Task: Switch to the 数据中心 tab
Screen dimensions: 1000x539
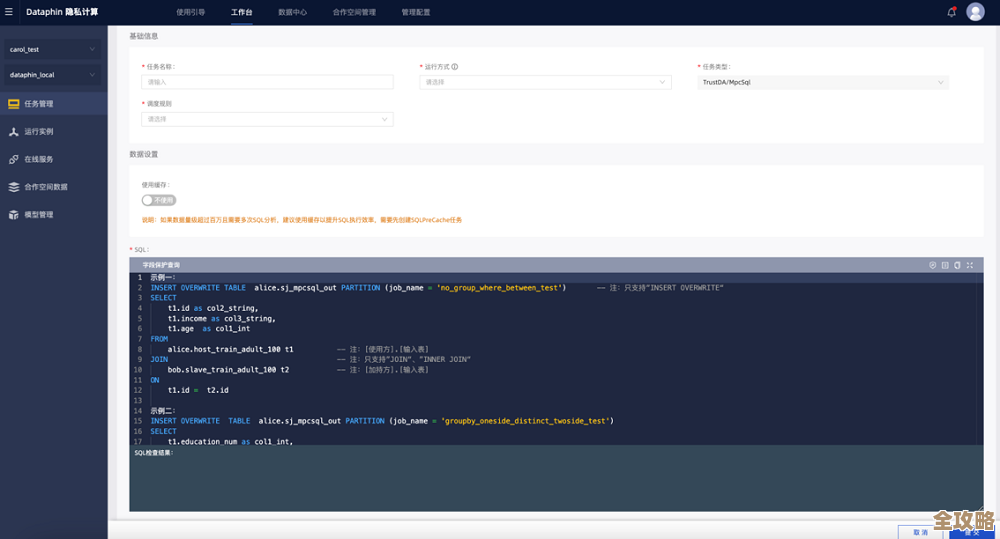Action: 292,12
